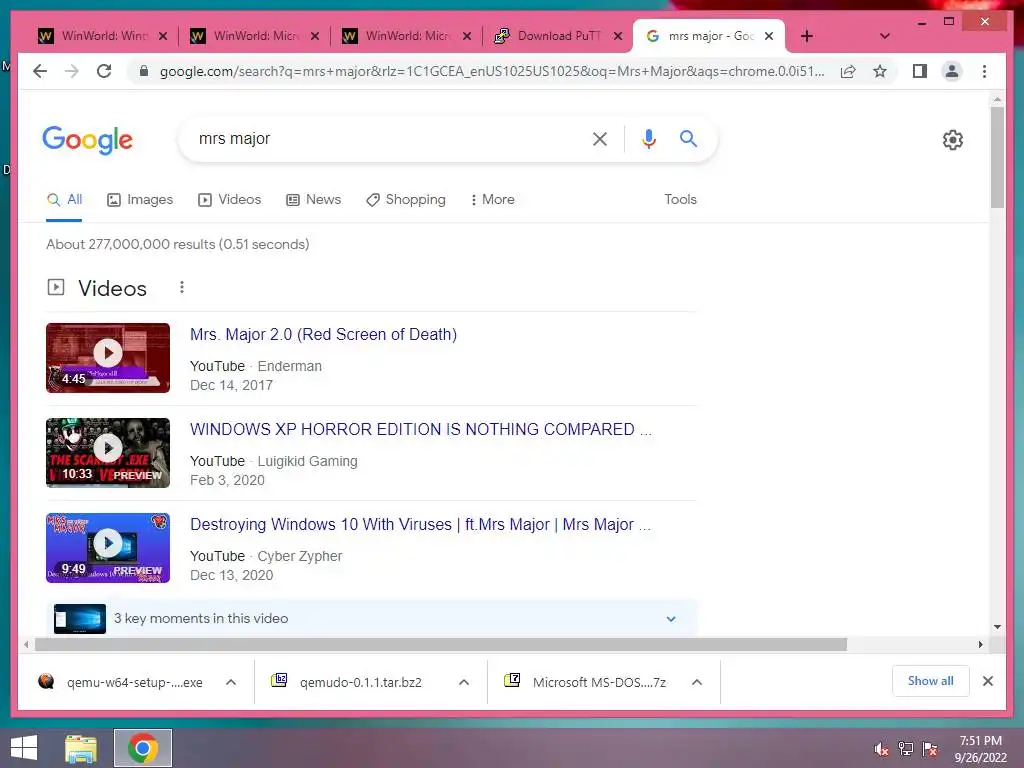Open Mrs. Major 2.0 video link
This screenshot has width=1024, height=768.
point(323,334)
